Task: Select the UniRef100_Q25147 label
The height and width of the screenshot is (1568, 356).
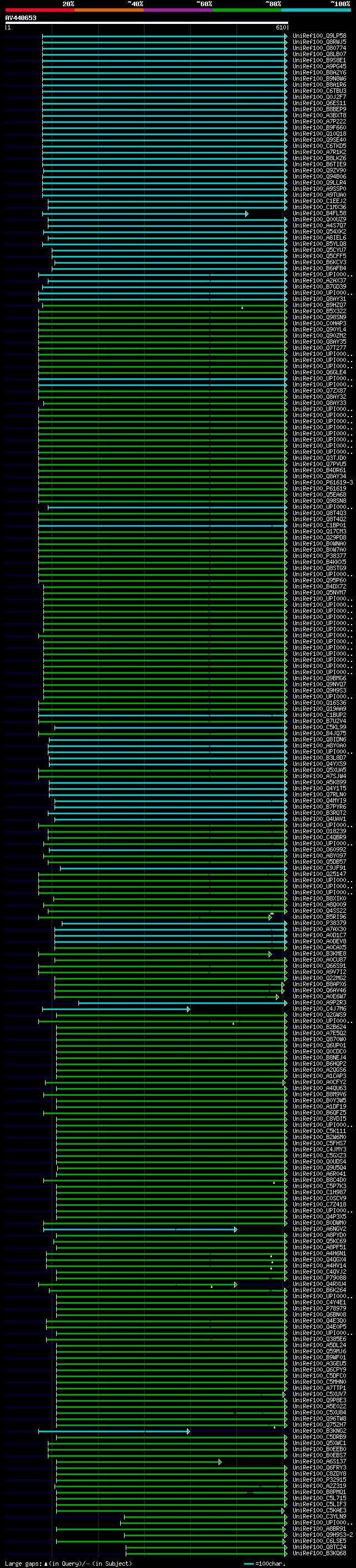Action: click(319, 874)
